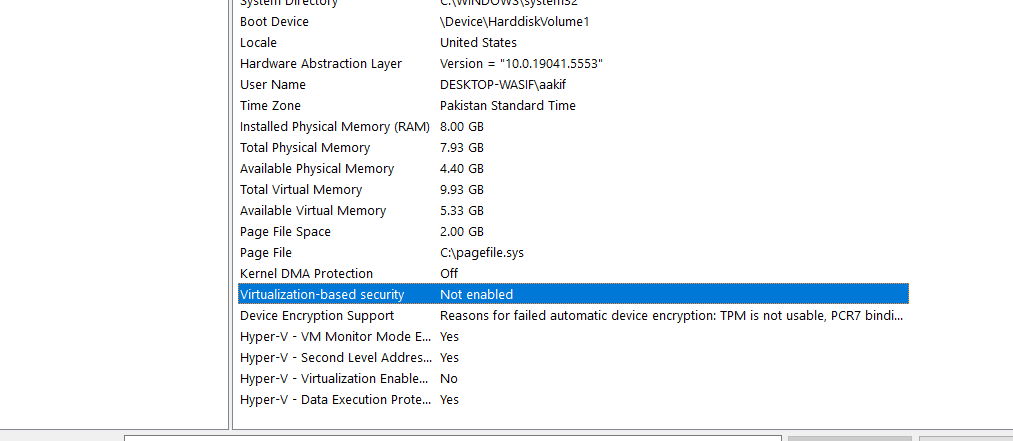The width and height of the screenshot is (1013, 441).
Task: Select Hyper-V Data Execution Protection row
Action: coord(335,400)
